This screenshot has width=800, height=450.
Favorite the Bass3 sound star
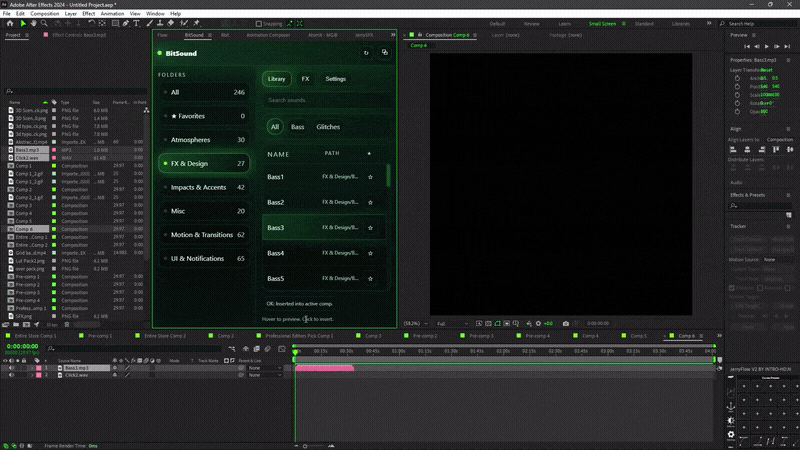pos(370,228)
